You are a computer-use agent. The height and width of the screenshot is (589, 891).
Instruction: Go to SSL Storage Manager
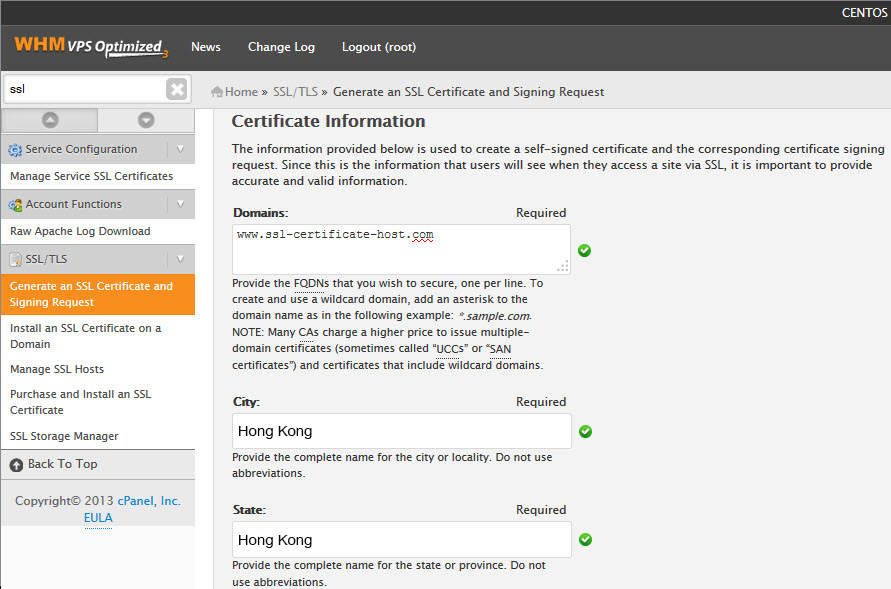click(x=64, y=436)
